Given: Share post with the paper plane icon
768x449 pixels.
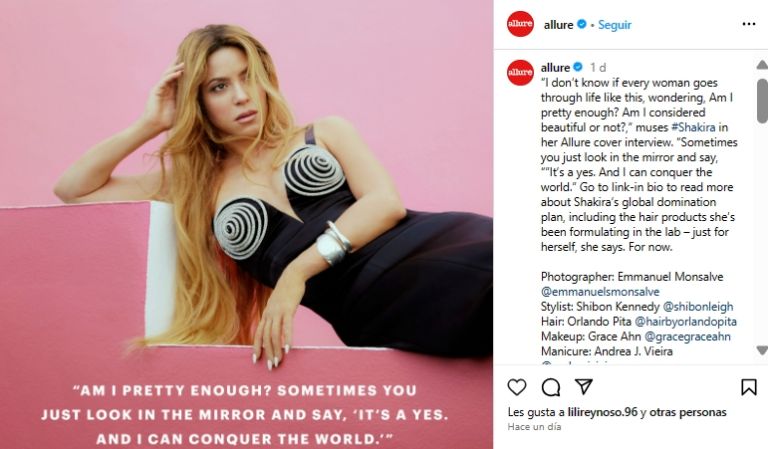Looking at the screenshot, I should pos(584,387).
